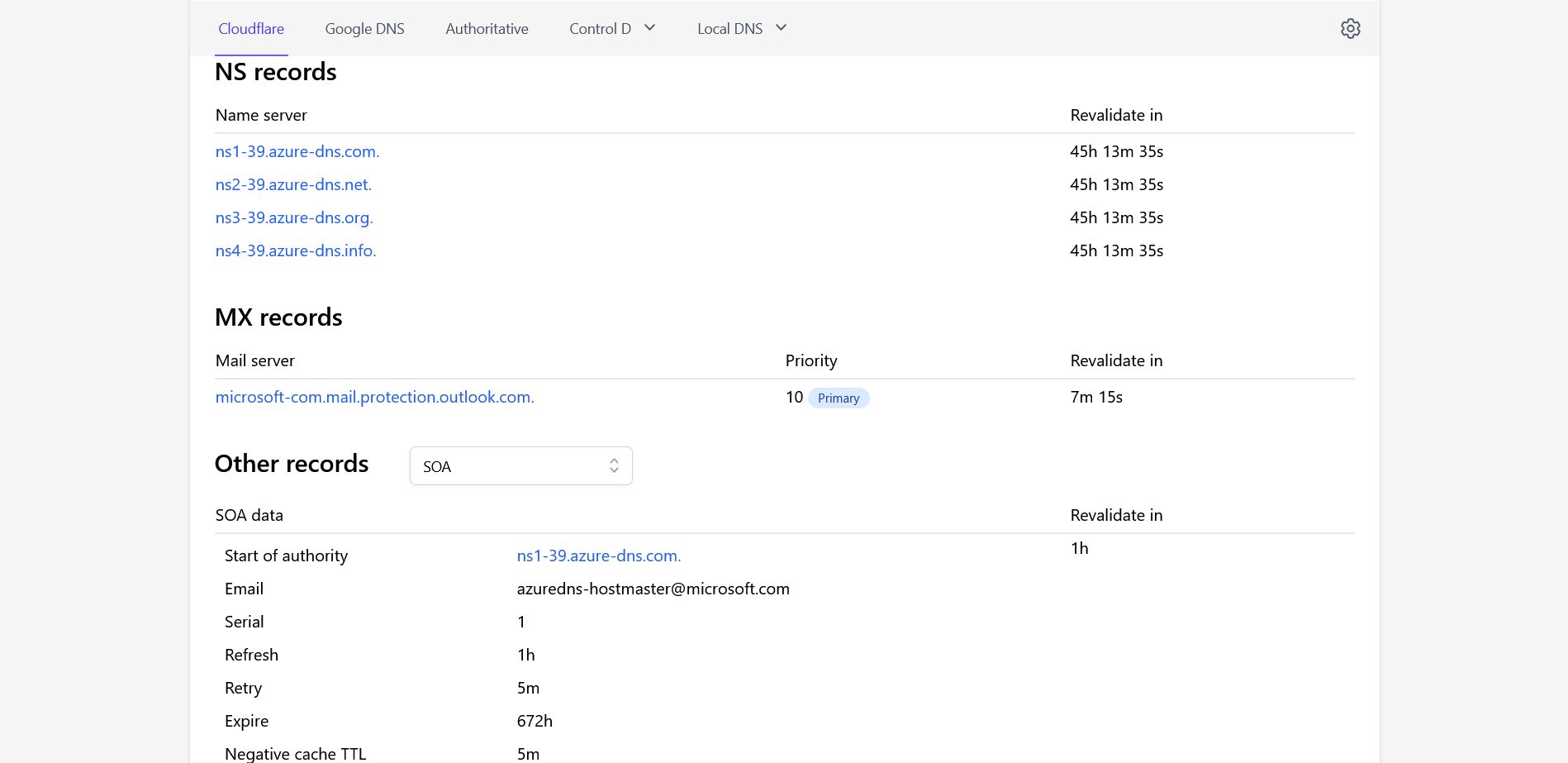Click the Expire value 672h

click(535, 721)
